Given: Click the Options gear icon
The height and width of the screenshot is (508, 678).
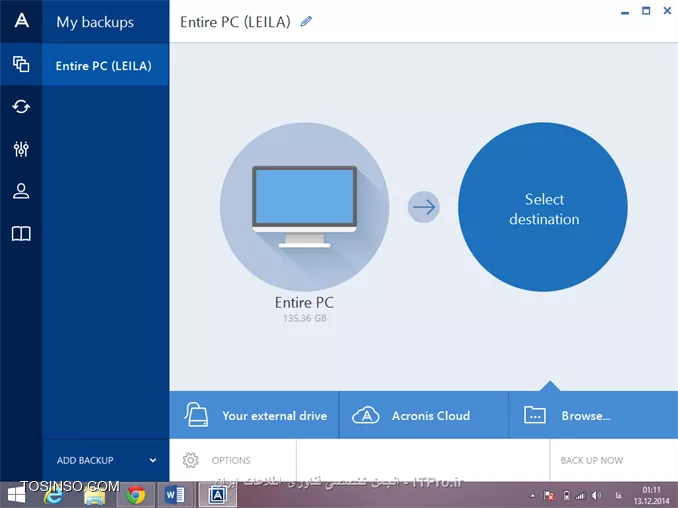Looking at the screenshot, I should (x=191, y=460).
